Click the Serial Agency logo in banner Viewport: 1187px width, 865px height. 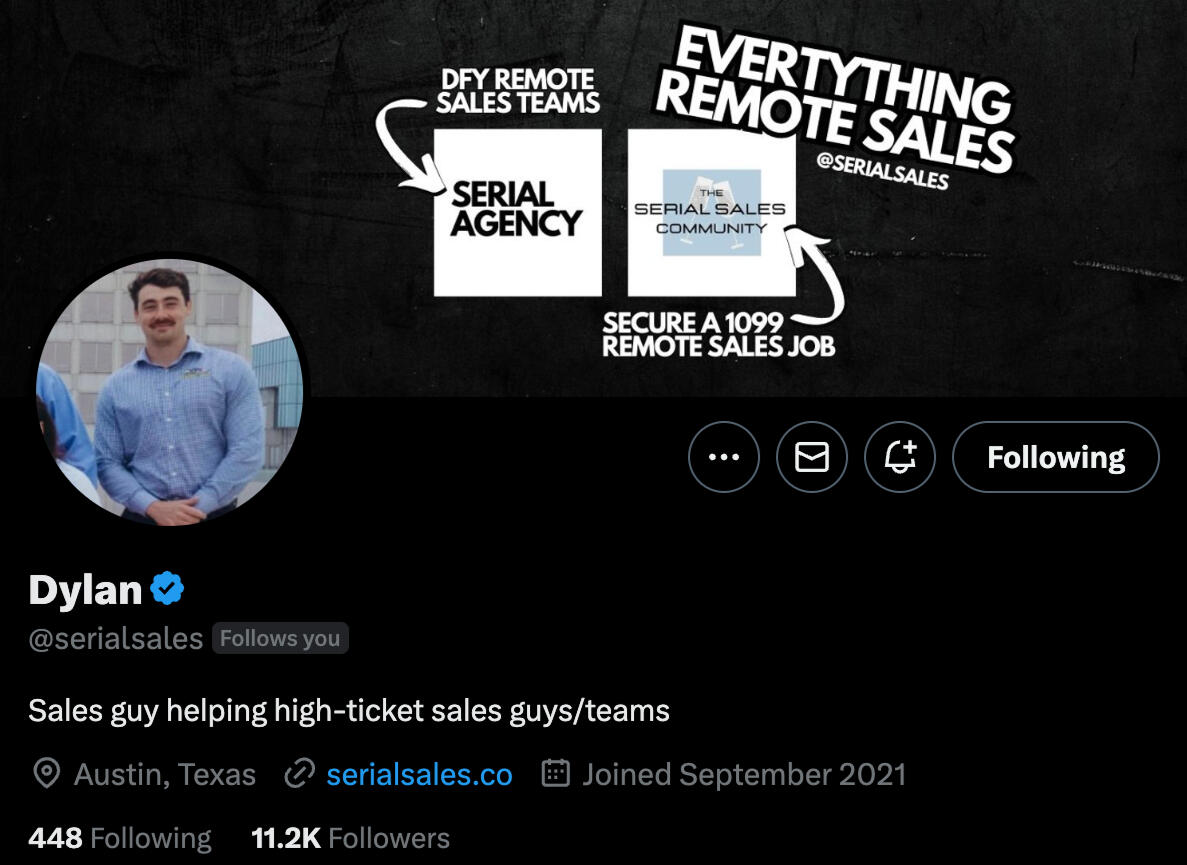point(517,211)
